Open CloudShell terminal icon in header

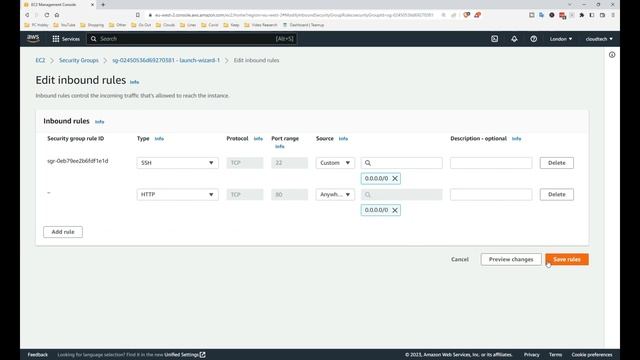click(x=494, y=39)
